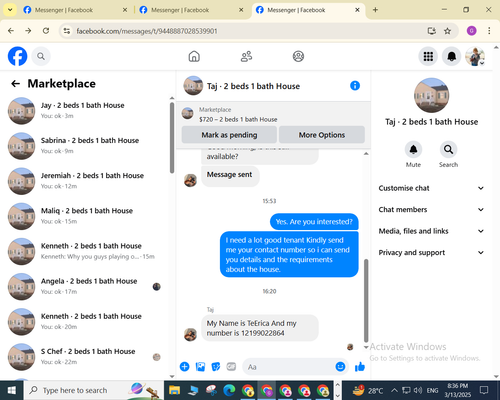Click the Facebook logo
The image size is (500, 400).
coord(17,56)
